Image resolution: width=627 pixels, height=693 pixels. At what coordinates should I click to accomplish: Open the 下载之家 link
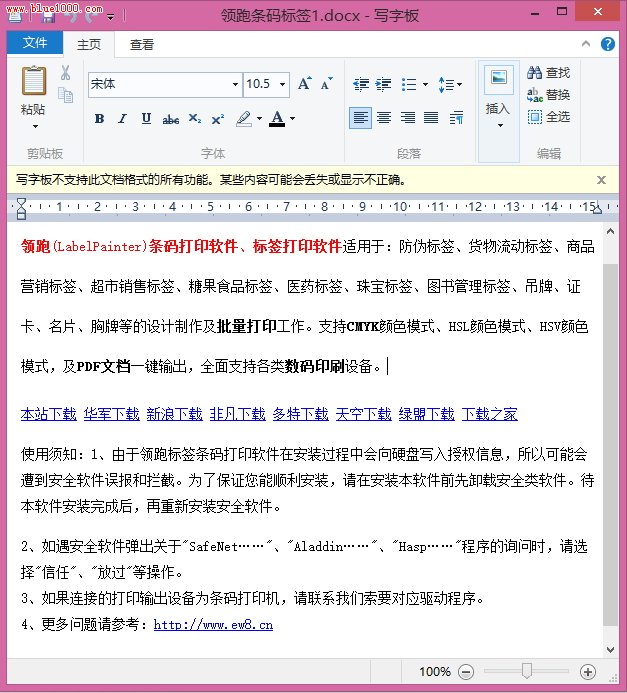(x=490, y=414)
